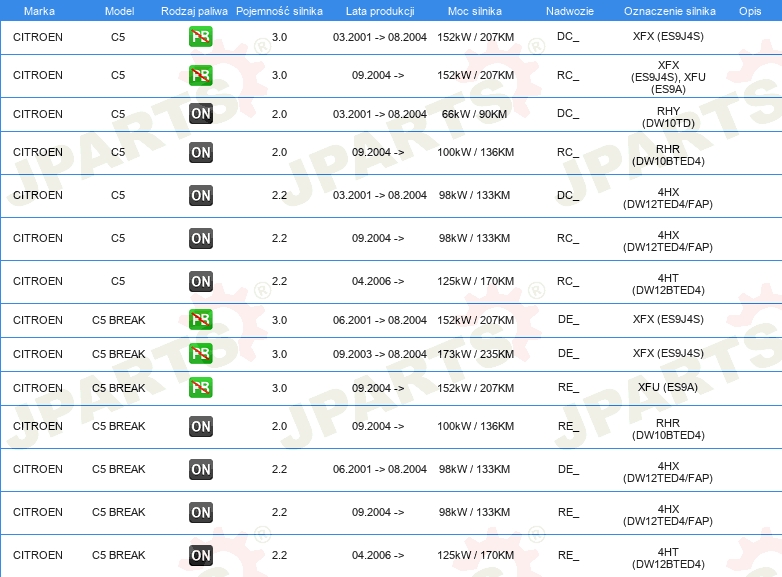The height and width of the screenshot is (577, 782).
Task: Click the ON icon in the C5 RC_ 125kW row
Action: pos(200,281)
